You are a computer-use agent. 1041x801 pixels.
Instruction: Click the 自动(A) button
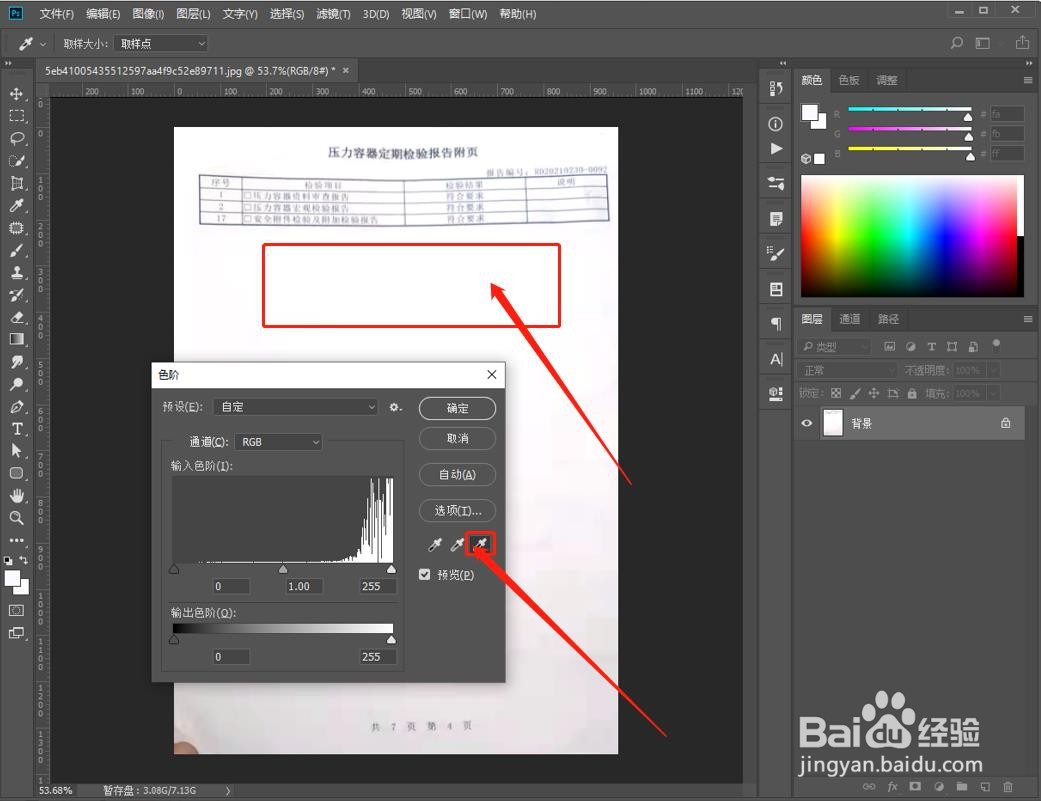[457, 474]
